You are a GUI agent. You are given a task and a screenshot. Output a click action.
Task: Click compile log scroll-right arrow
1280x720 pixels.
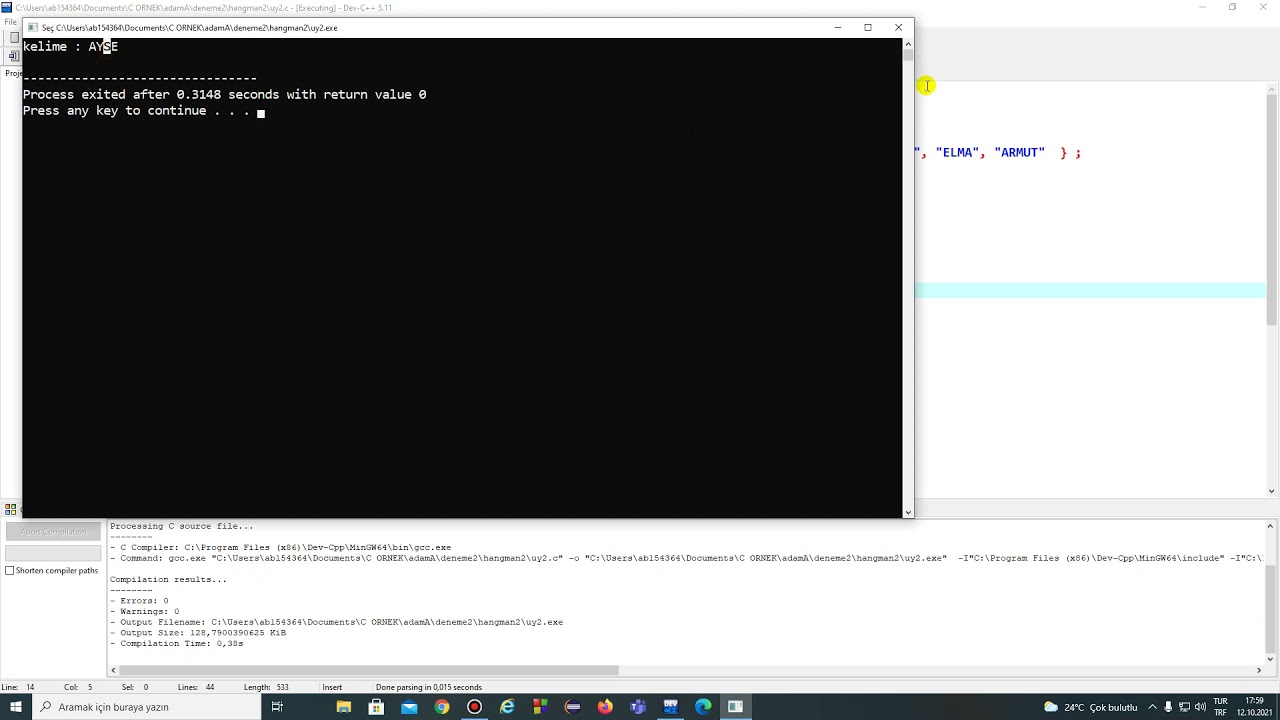tap(1259, 670)
